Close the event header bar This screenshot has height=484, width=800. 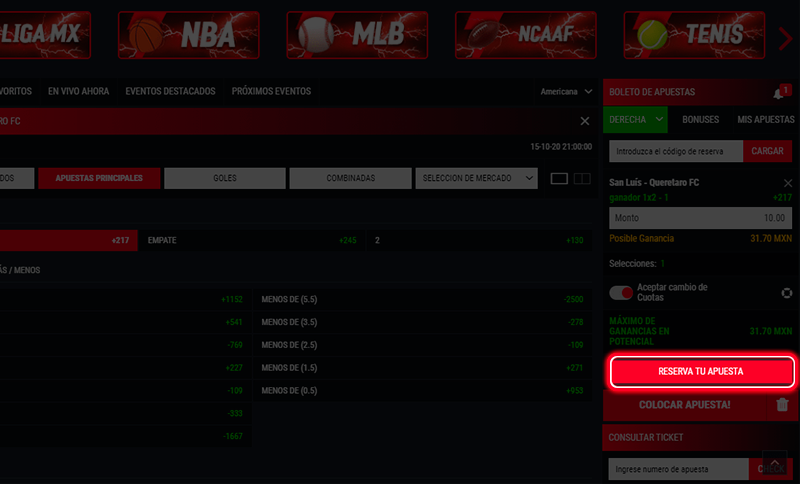click(585, 121)
